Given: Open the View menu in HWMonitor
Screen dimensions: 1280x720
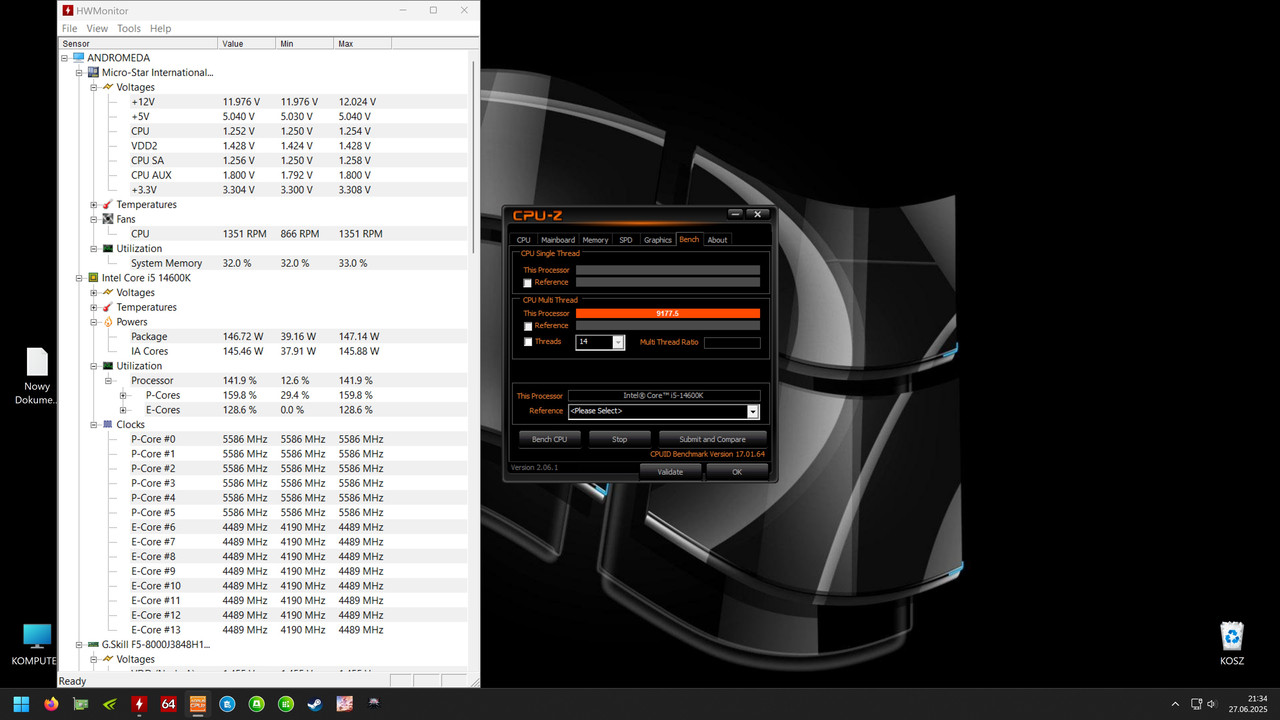Looking at the screenshot, I should point(97,29).
